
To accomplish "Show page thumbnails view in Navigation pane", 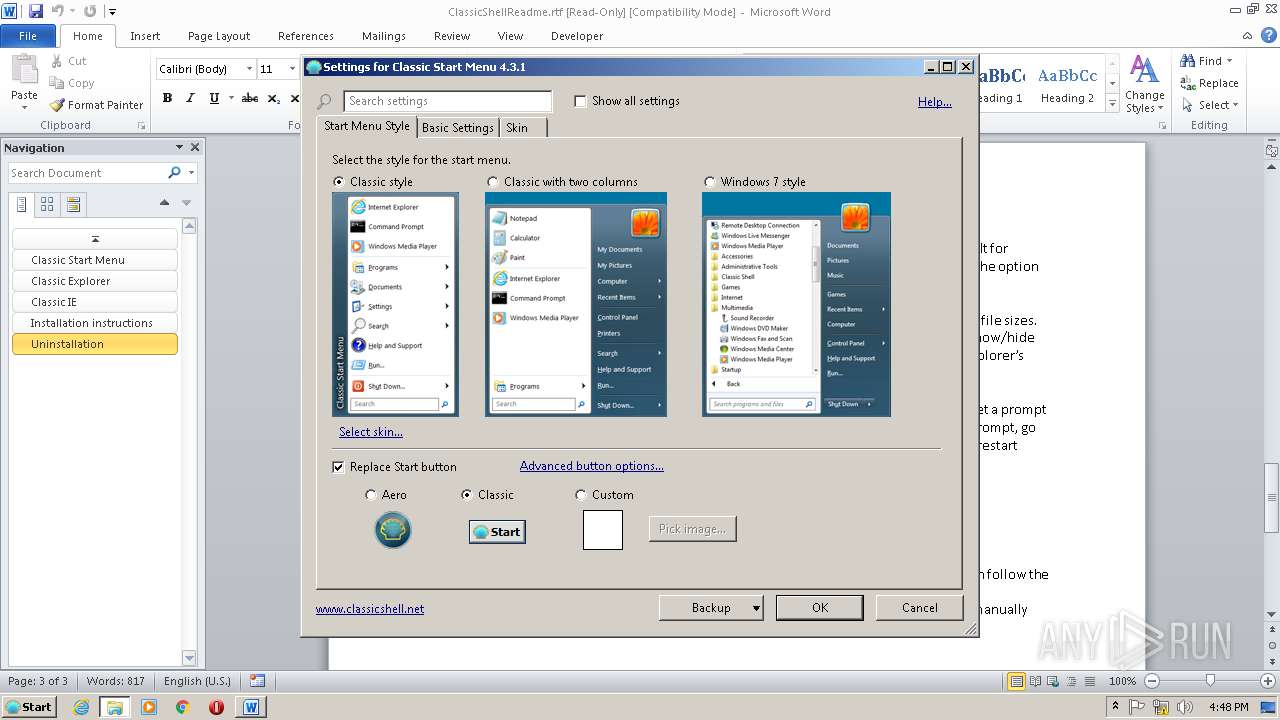I will click(47, 204).
